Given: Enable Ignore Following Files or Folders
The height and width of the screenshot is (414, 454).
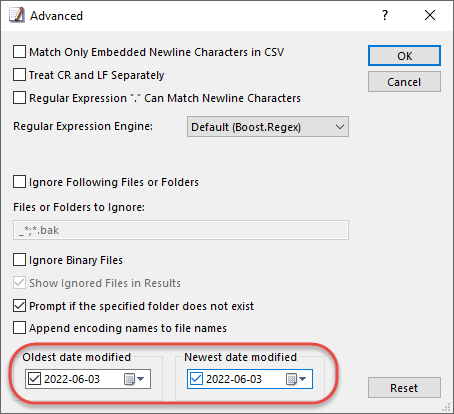Looking at the screenshot, I should click(x=19, y=182).
